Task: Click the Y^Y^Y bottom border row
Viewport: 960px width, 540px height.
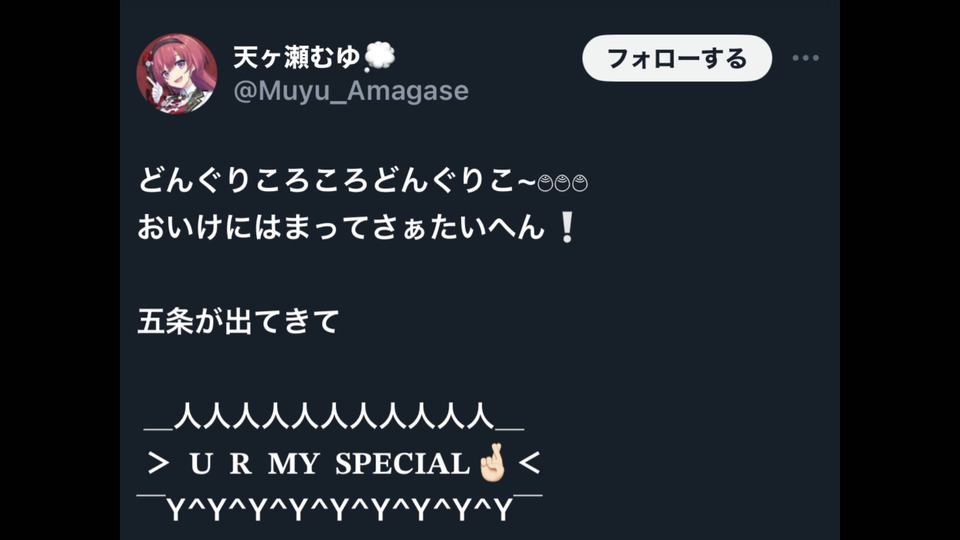Action: (x=339, y=509)
